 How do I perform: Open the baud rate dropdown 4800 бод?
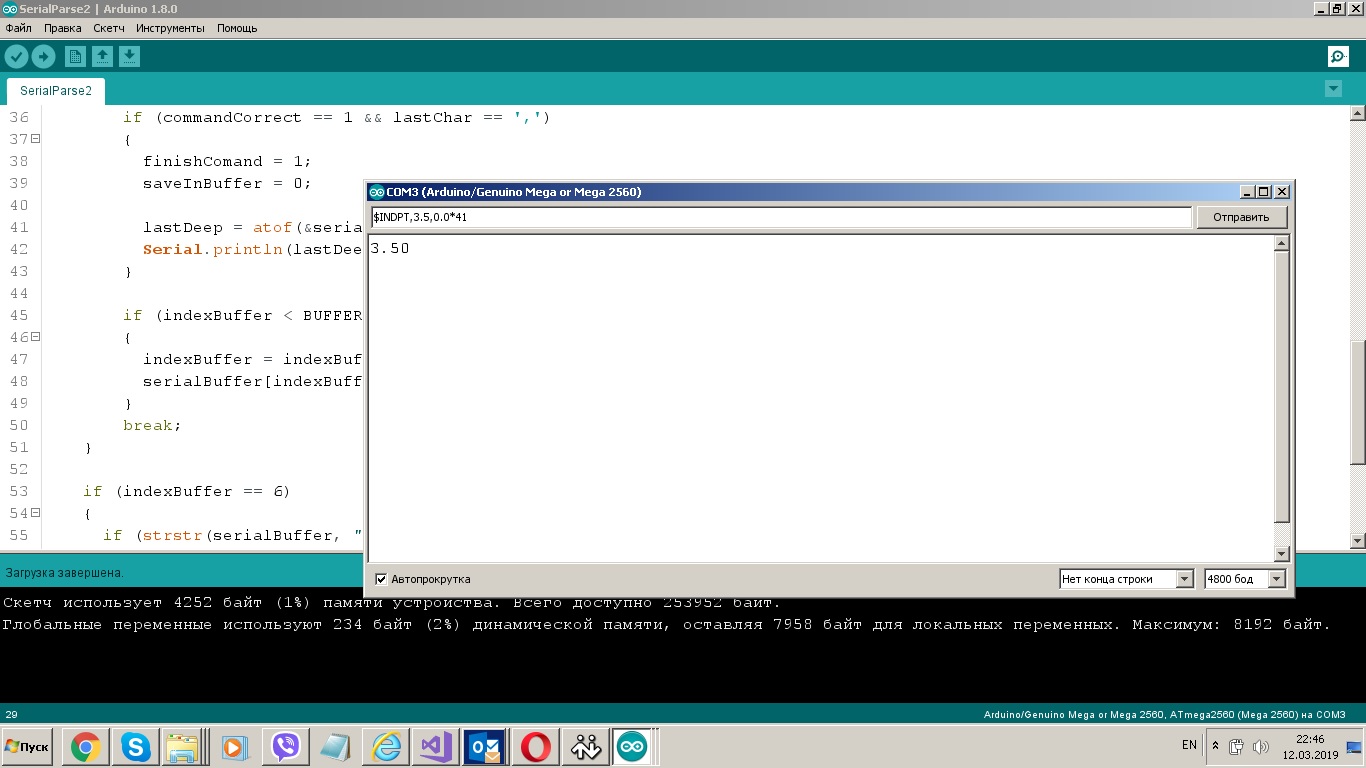coord(1245,579)
